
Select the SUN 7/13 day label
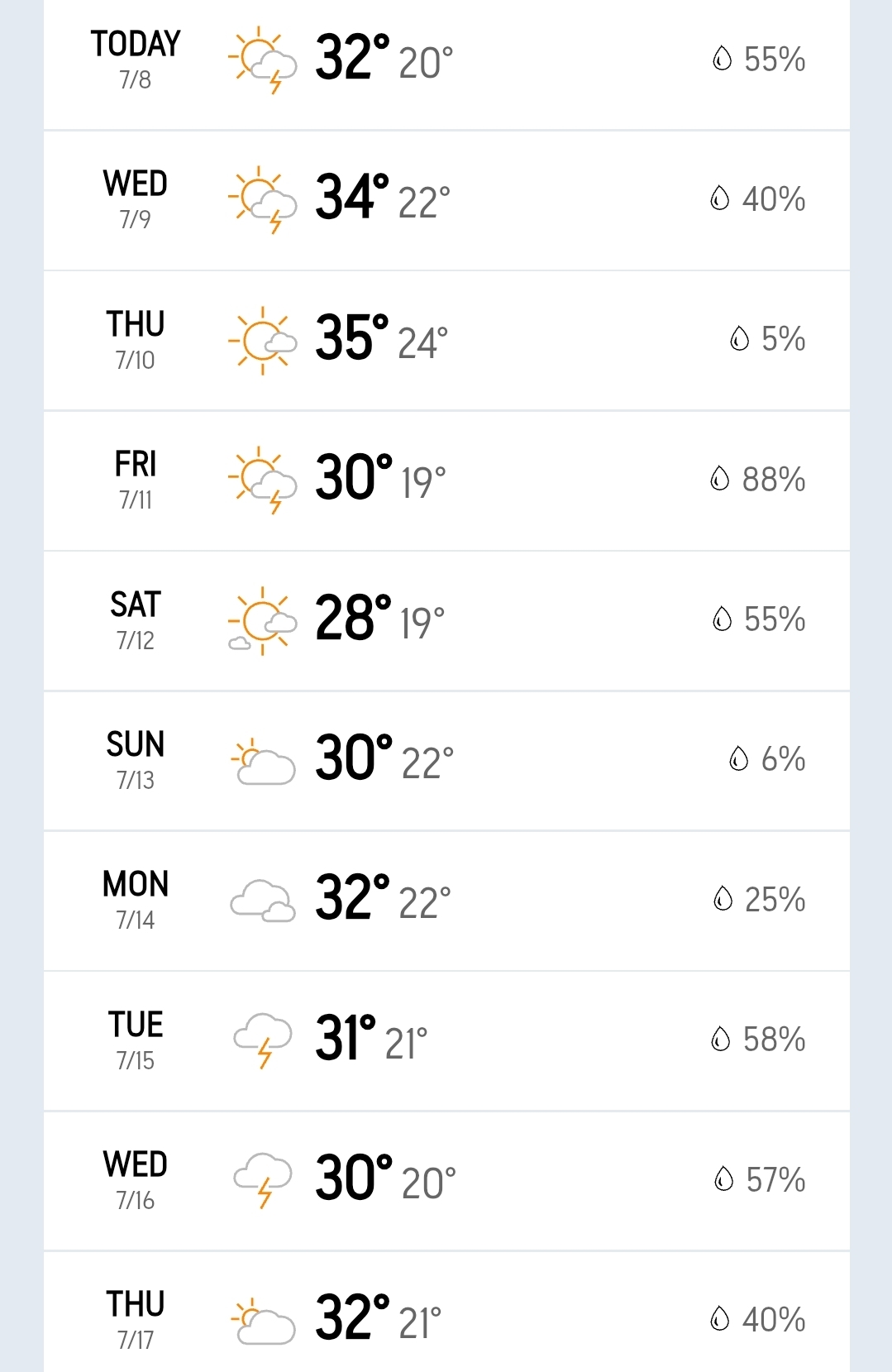[136, 758]
